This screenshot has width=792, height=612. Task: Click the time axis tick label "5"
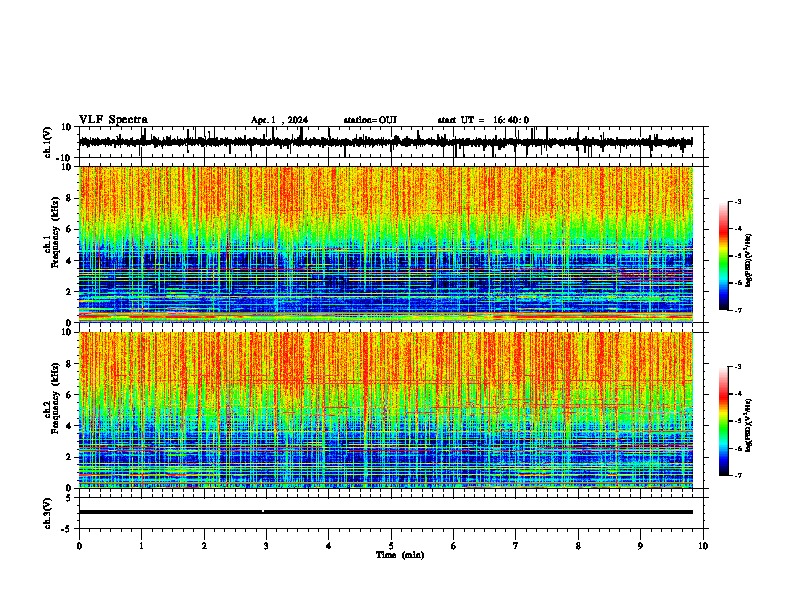click(391, 546)
